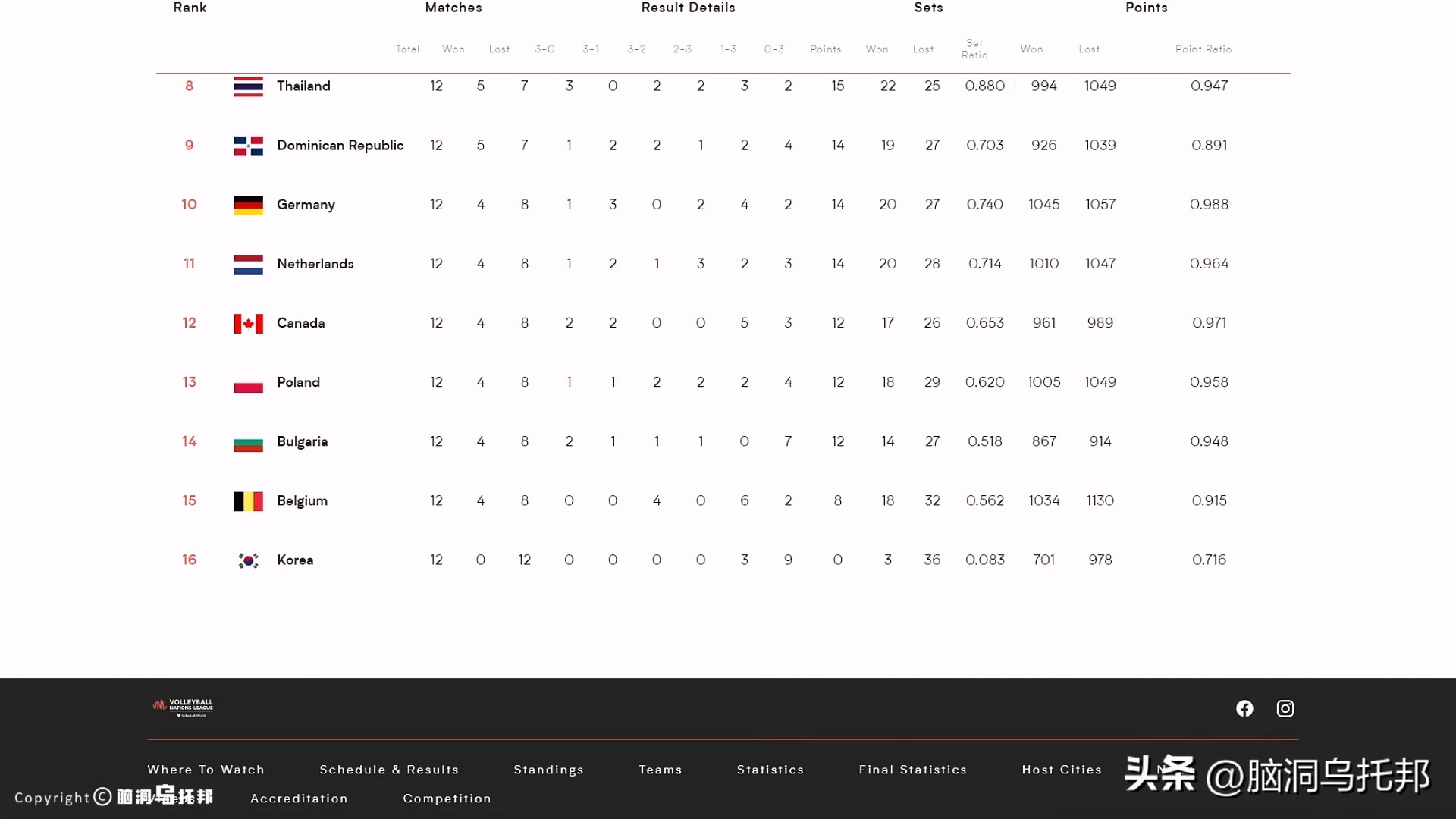Screen dimensions: 1456x819
Task: Click the Germany flag icon
Action: tap(248, 205)
